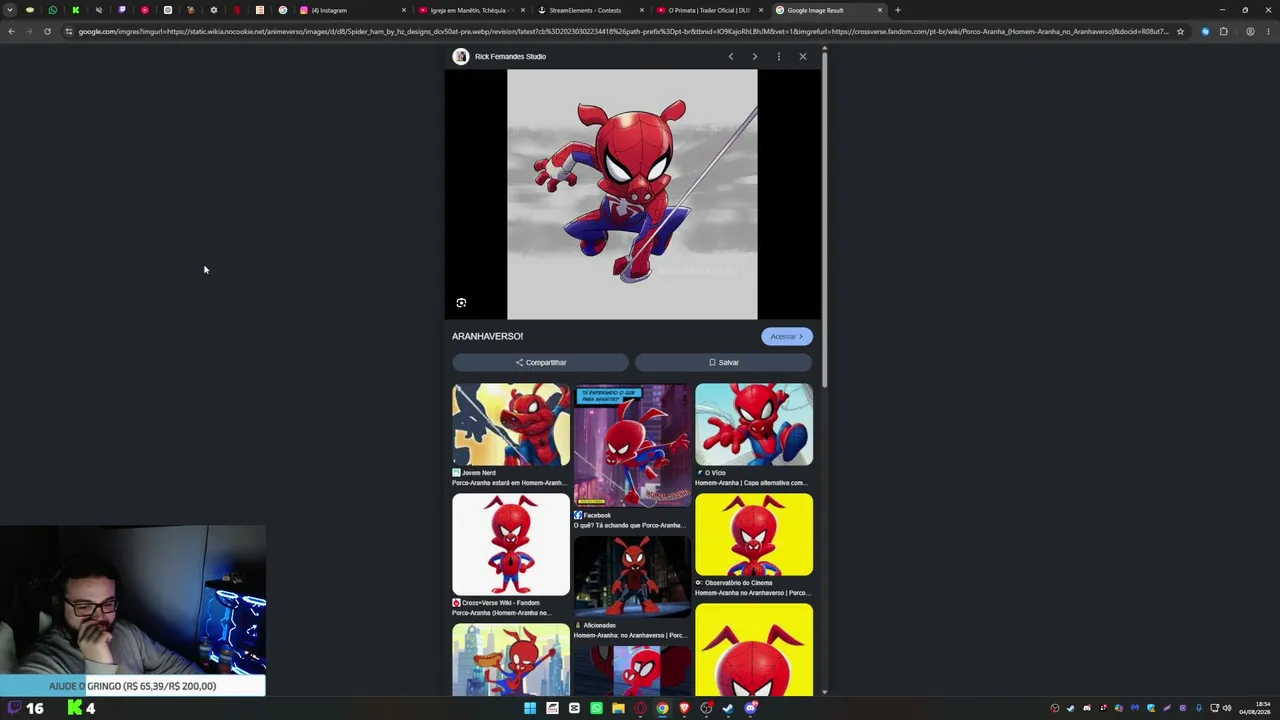Screen dimensions: 1280x720
Task: Open Steam from the taskbar
Action: tap(728, 708)
